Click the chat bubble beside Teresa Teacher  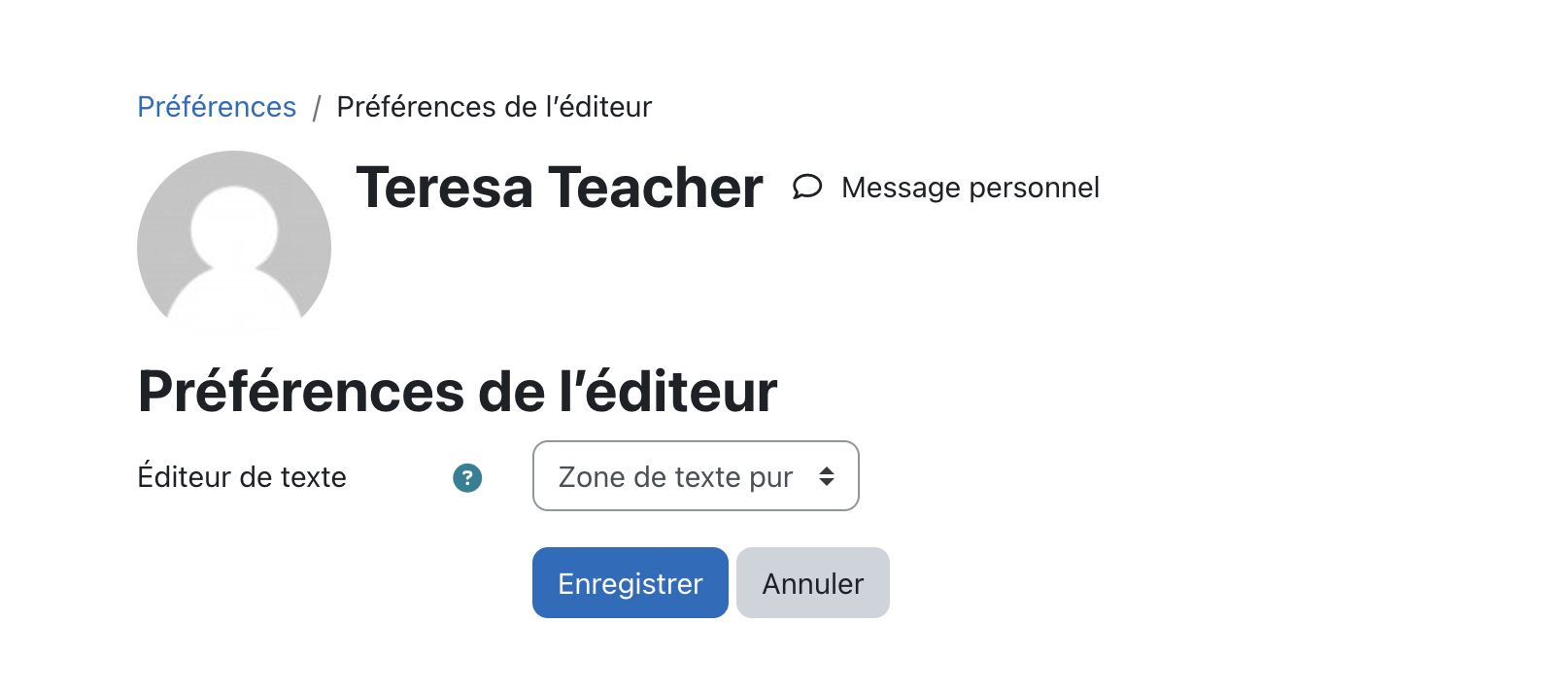click(807, 187)
